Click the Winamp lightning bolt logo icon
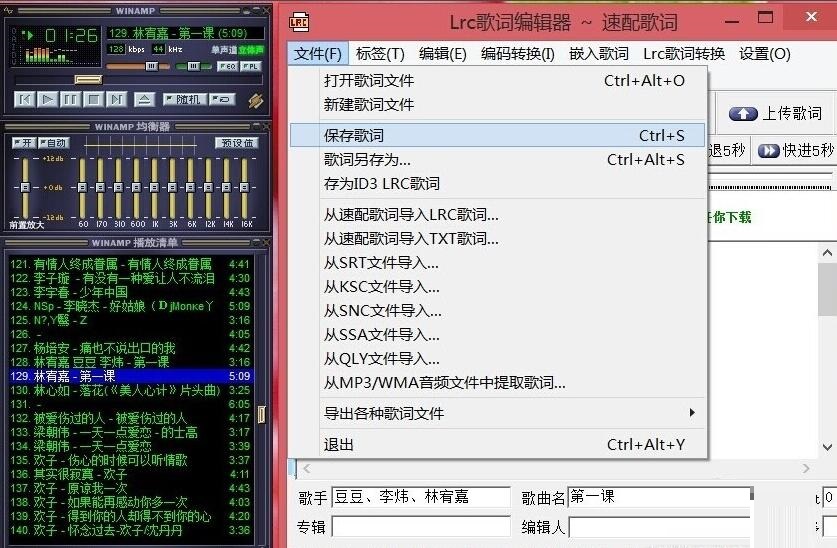The height and width of the screenshot is (548, 837). pyautogui.click(x=256, y=100)
